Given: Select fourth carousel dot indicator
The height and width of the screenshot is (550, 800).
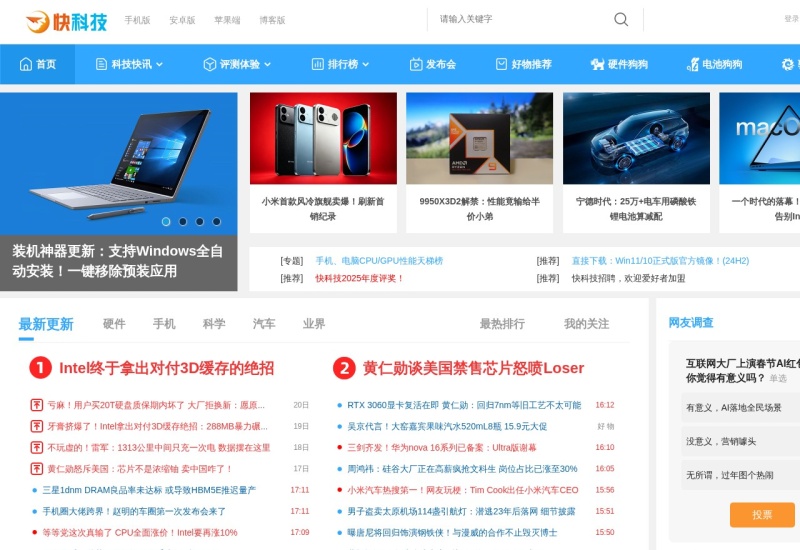Looking at the screenshot, I should 216,221.
